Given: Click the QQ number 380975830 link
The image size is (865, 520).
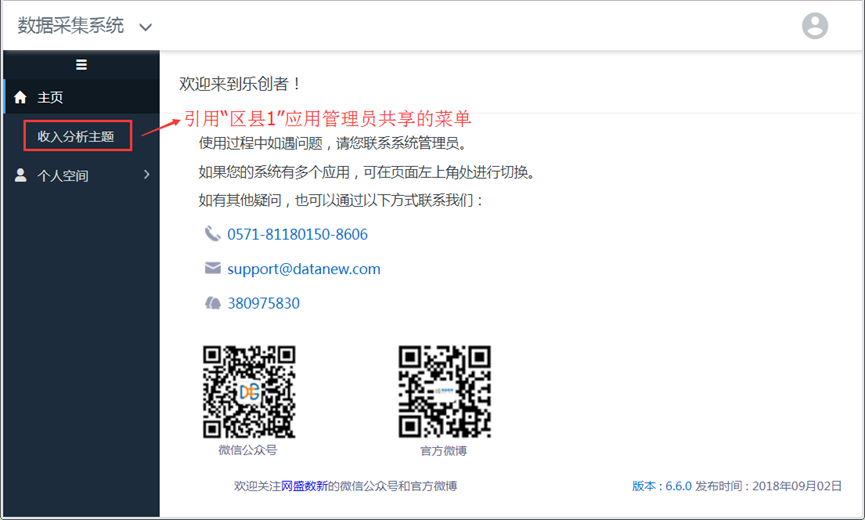Looking at the screenshot, I should coord(263,303).
